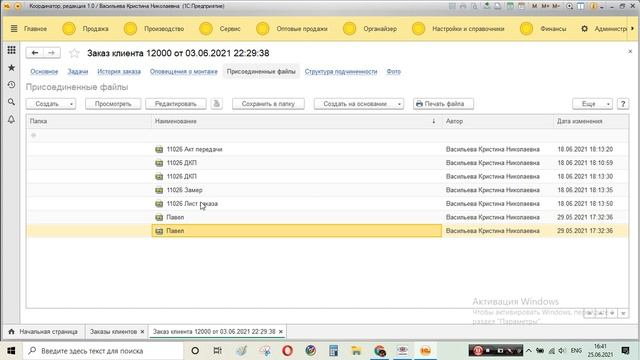This screenshot has width=640, height=360.
Task: Open the functions grid menu in sidebar
Action: [x=11, y=50]
